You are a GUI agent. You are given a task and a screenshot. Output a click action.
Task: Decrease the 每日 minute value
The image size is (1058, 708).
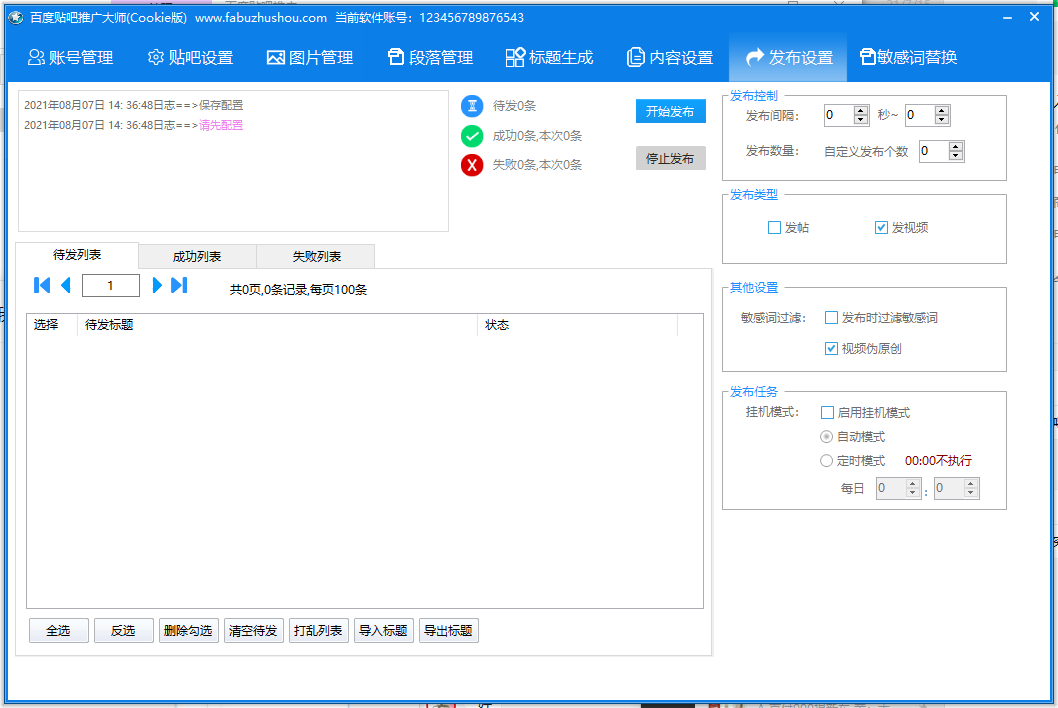pyautogui.click(x=971, y=493)
